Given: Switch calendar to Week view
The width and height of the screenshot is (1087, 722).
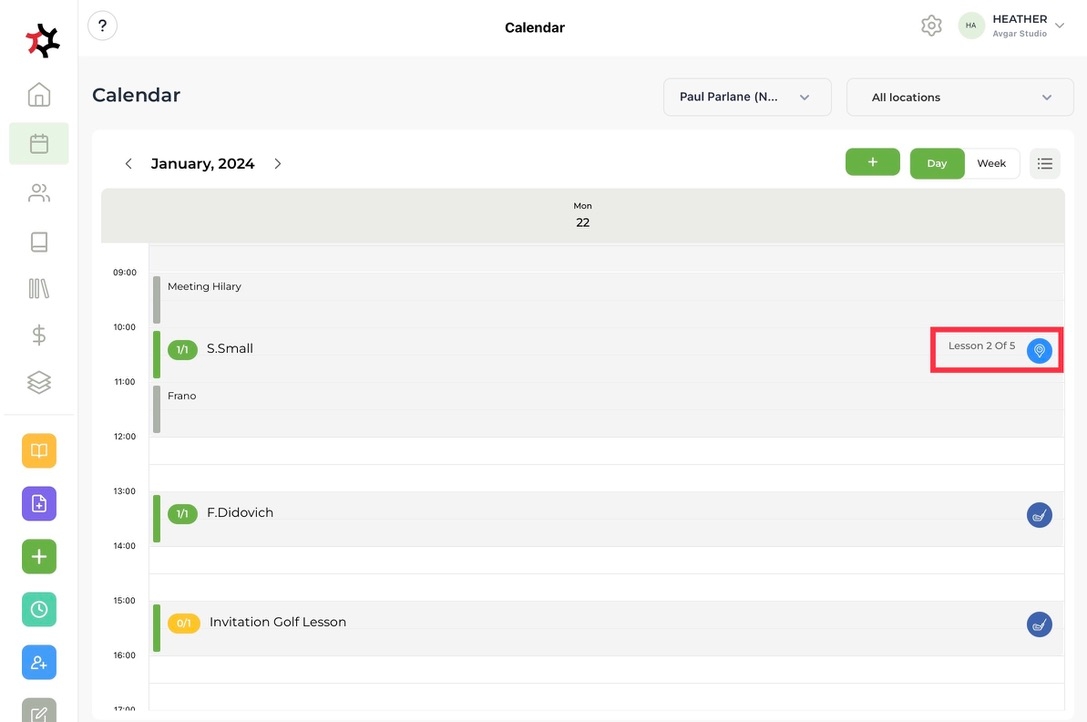Looking at the screenshot, I should (991, 163).
